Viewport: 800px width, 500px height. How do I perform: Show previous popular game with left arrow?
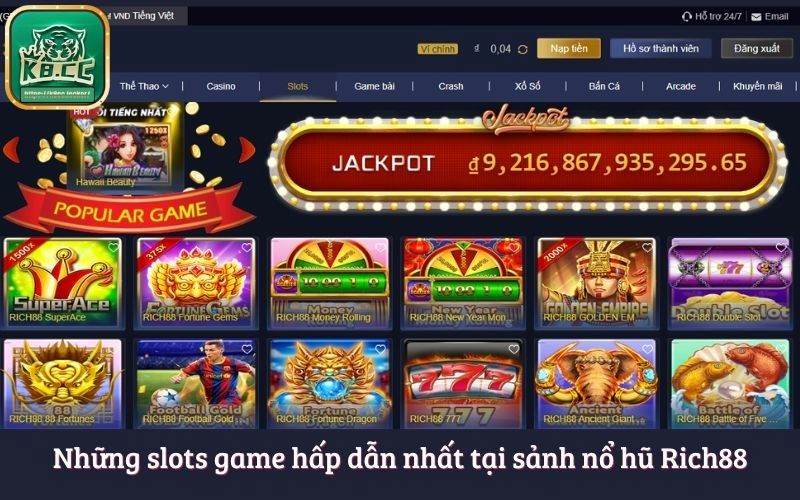(x=11, y=151)
